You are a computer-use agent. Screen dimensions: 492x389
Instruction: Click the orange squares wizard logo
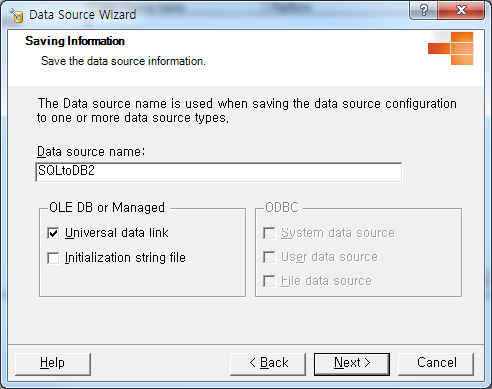450,48
